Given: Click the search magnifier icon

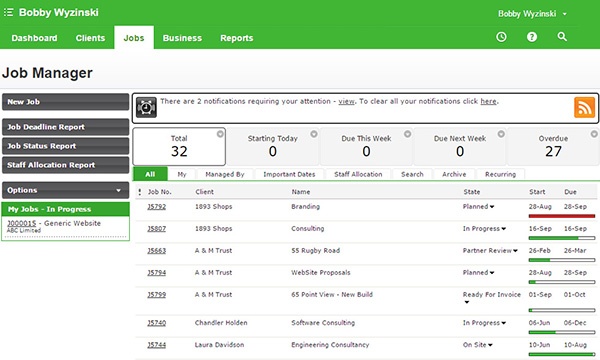Looking at the screenshot, I should pos(562,37).
